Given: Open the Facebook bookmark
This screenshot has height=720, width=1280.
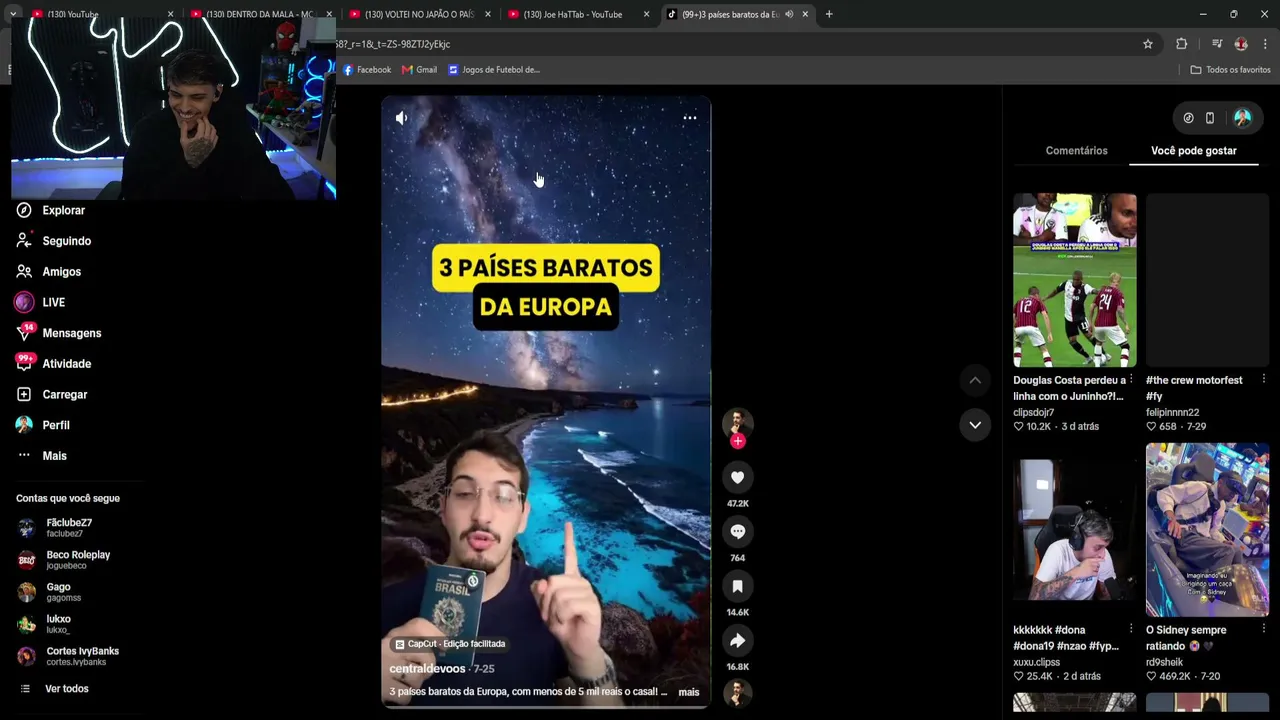Looking at the screenshot, I should [x=367, y=70].
